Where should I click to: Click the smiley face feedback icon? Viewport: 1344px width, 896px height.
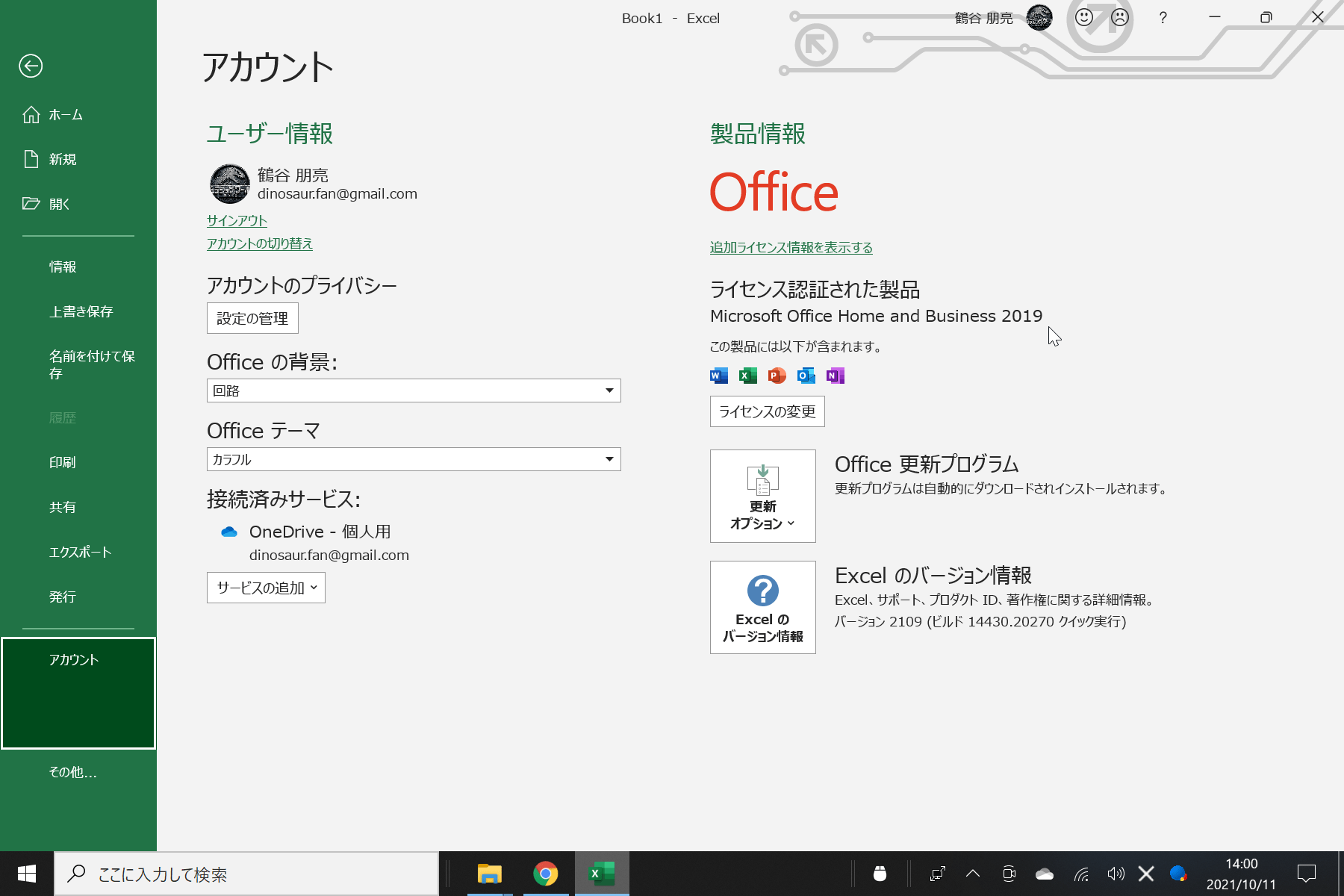pyautogui.click(x=1084, y=17)
